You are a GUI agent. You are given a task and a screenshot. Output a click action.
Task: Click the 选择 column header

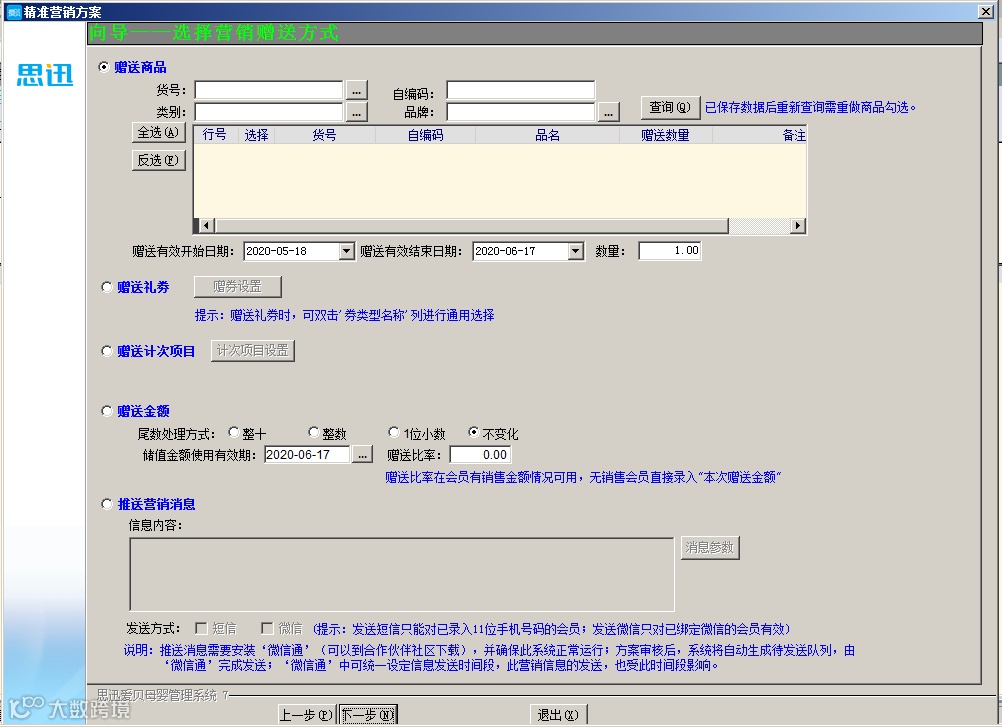tap(256, 135)
